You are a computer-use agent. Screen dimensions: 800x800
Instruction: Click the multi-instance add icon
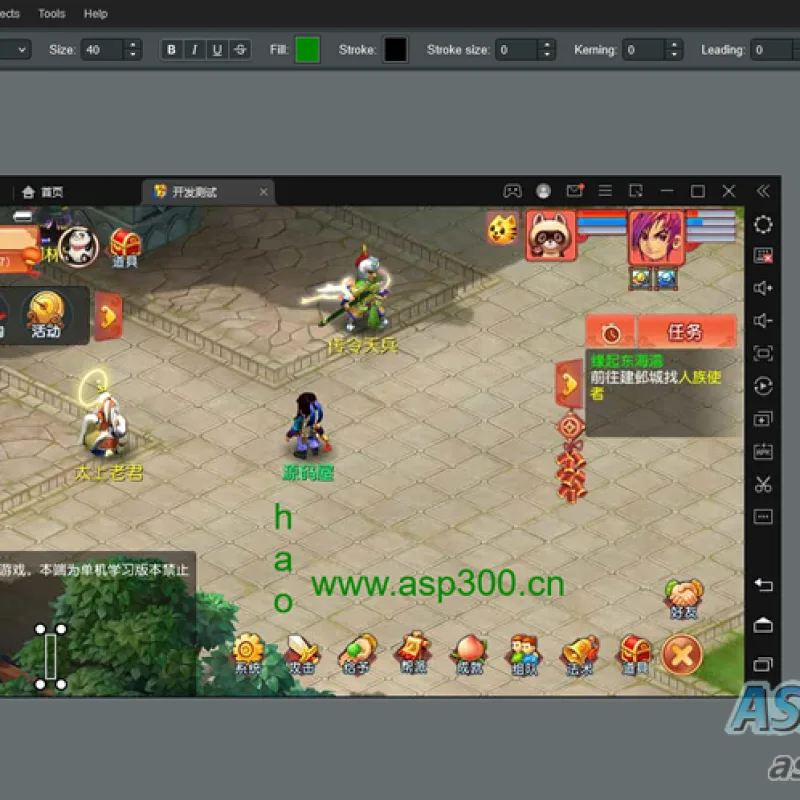763,419
